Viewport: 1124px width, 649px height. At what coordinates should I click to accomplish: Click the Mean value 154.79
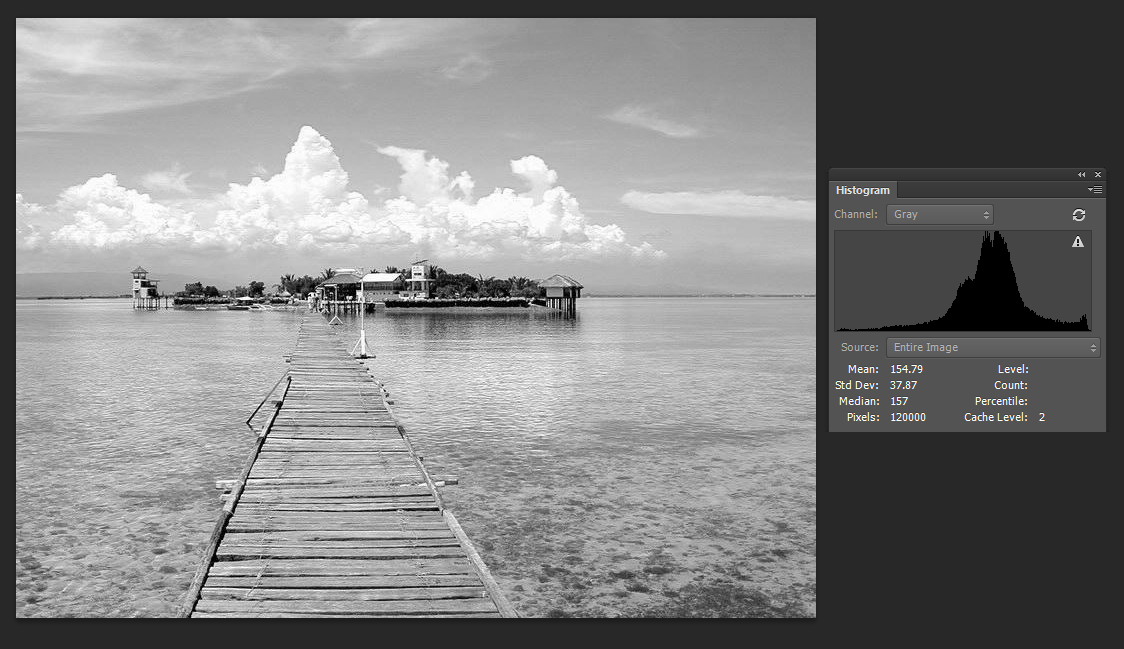tap(906, 369)
